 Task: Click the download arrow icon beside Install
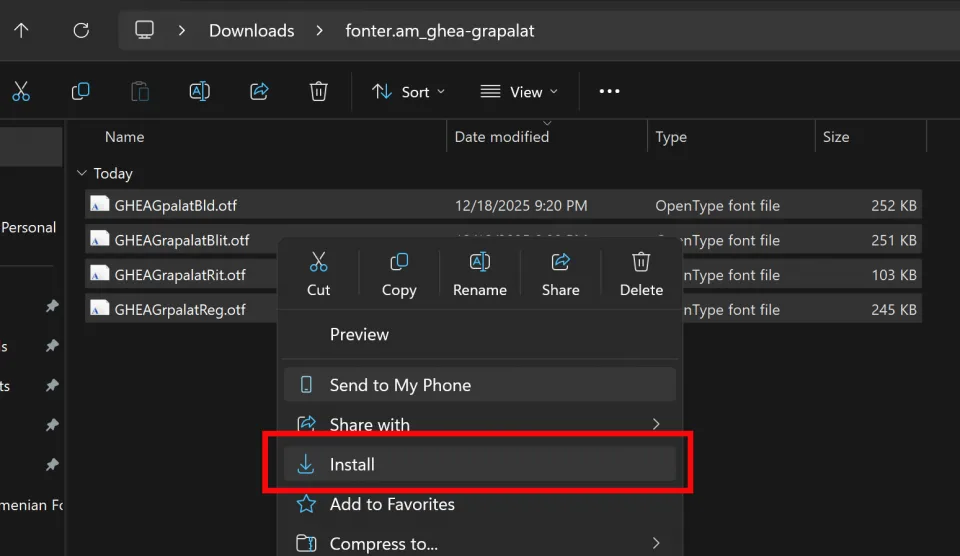click(306, 464)
